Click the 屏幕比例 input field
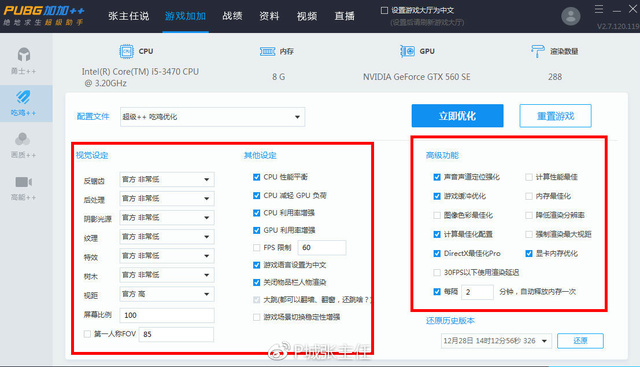Image resolution: width=640 pixels, height=367 pixels. tap(167, 315)
